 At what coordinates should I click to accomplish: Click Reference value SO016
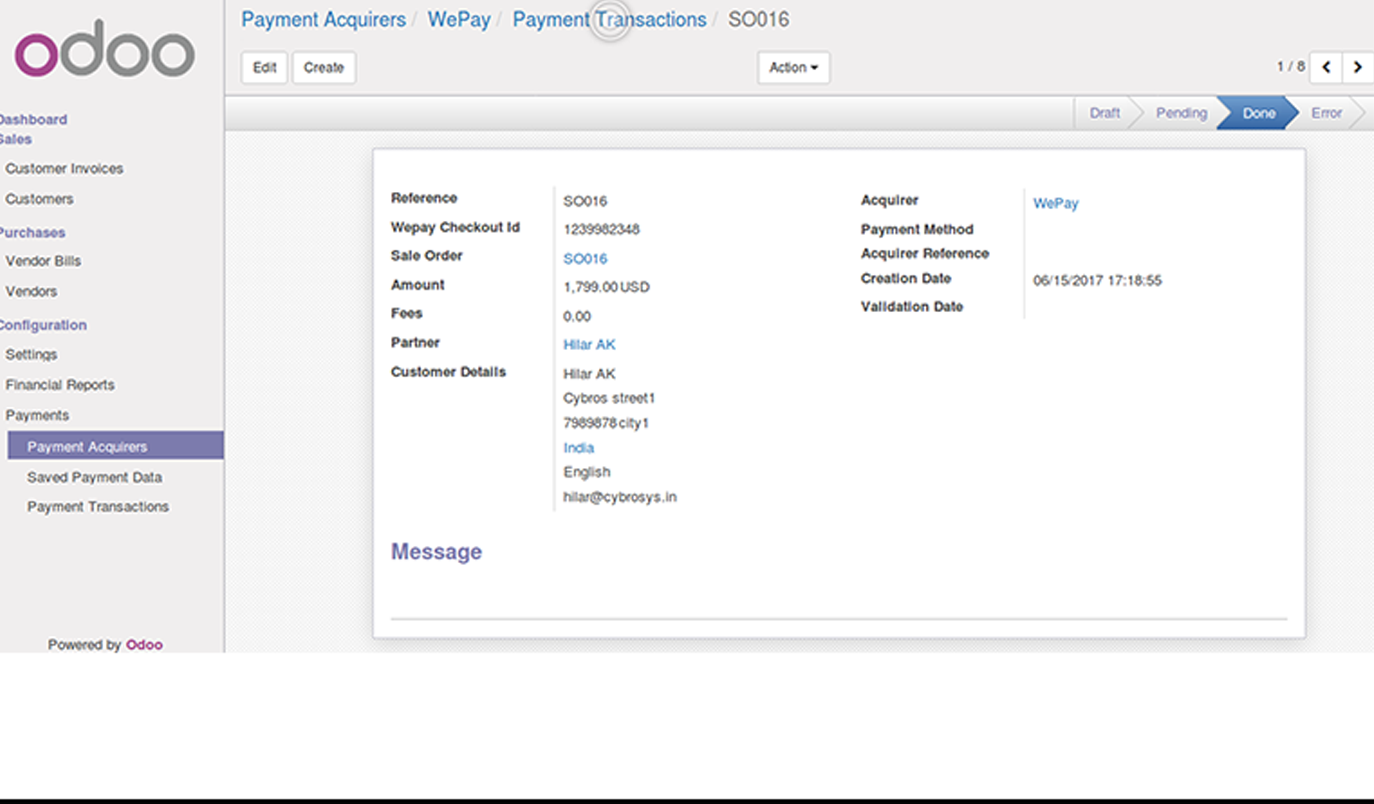[x=585, y=201]
